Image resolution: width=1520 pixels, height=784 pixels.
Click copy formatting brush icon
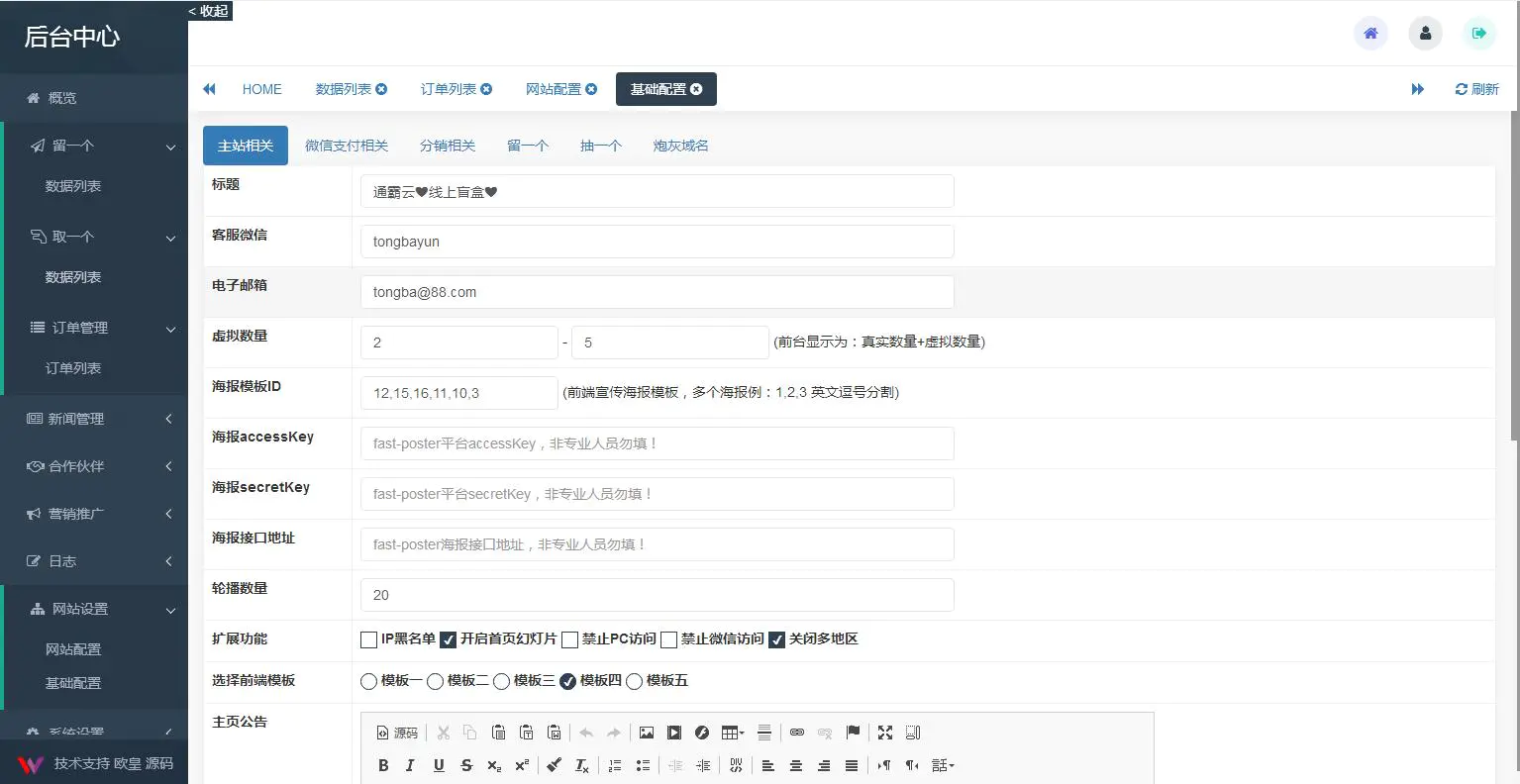point(555,765)
